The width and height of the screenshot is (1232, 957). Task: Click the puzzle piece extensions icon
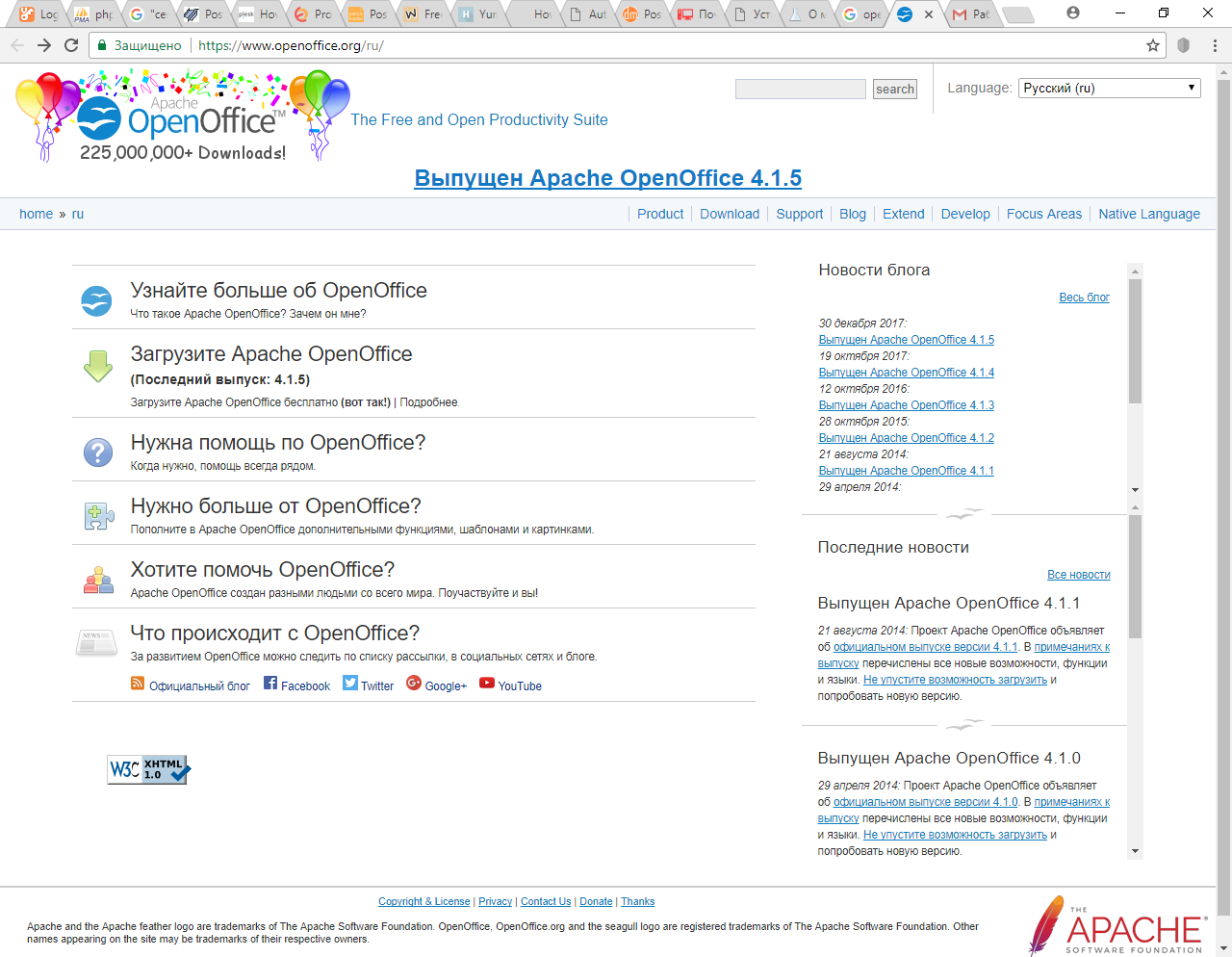tap(99, 516)
